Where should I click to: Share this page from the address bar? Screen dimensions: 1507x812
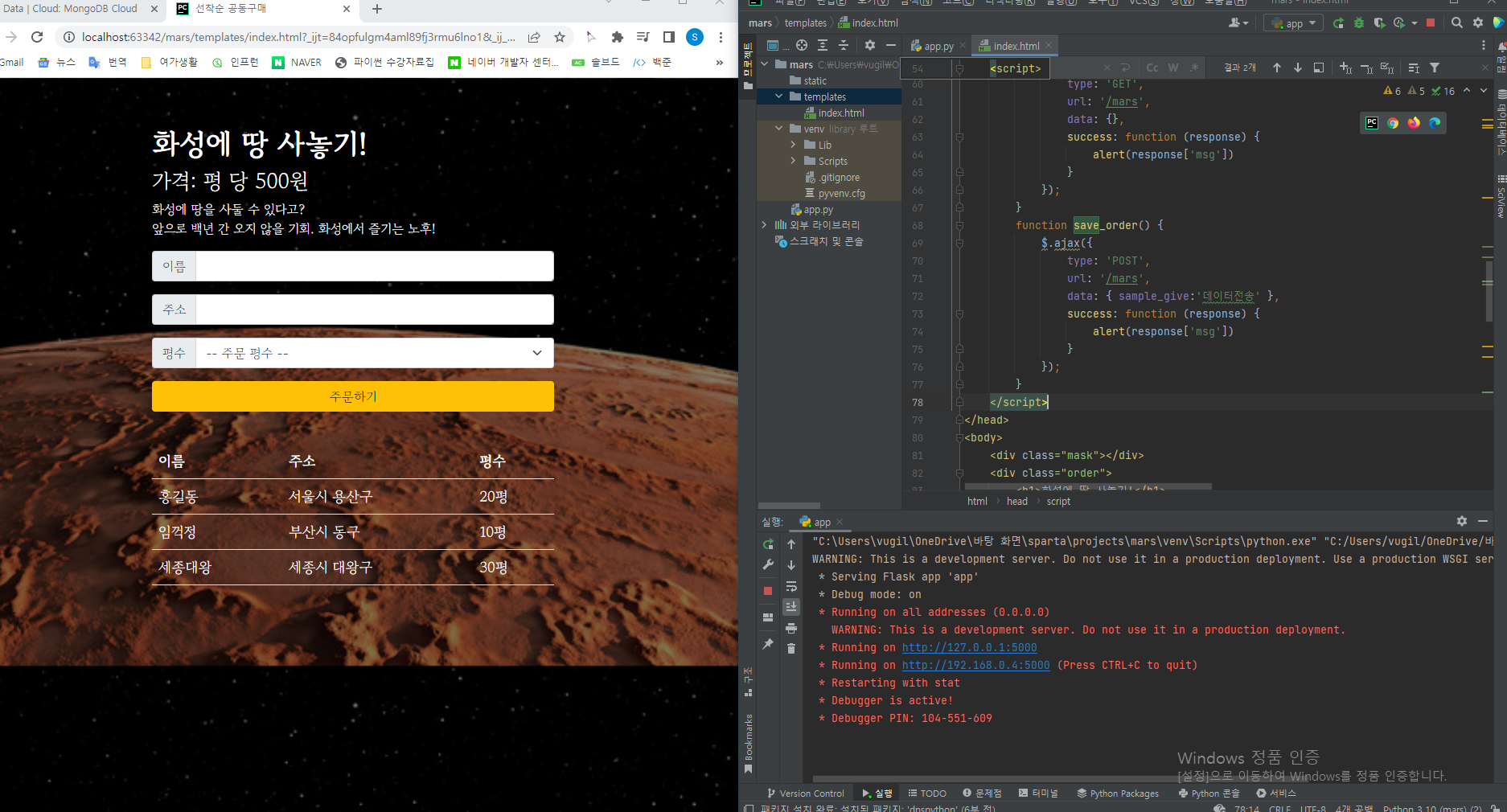[534, 37]
